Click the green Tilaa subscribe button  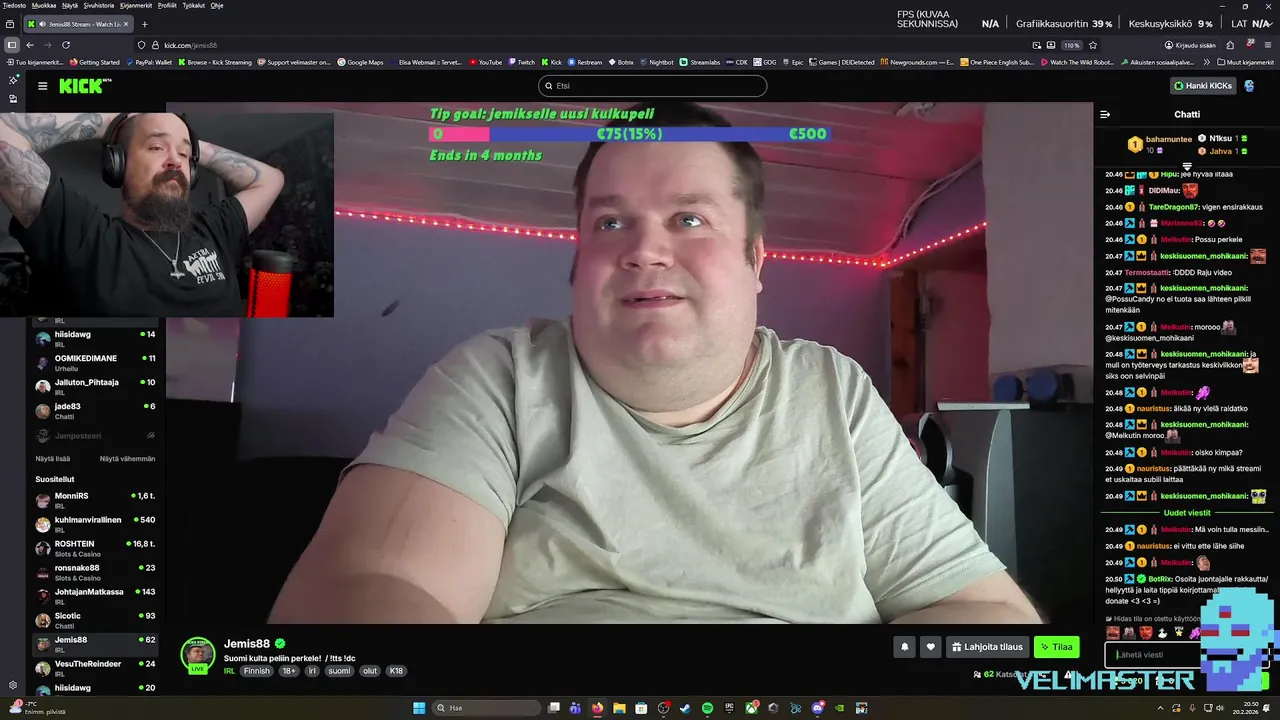point(1057,647)
